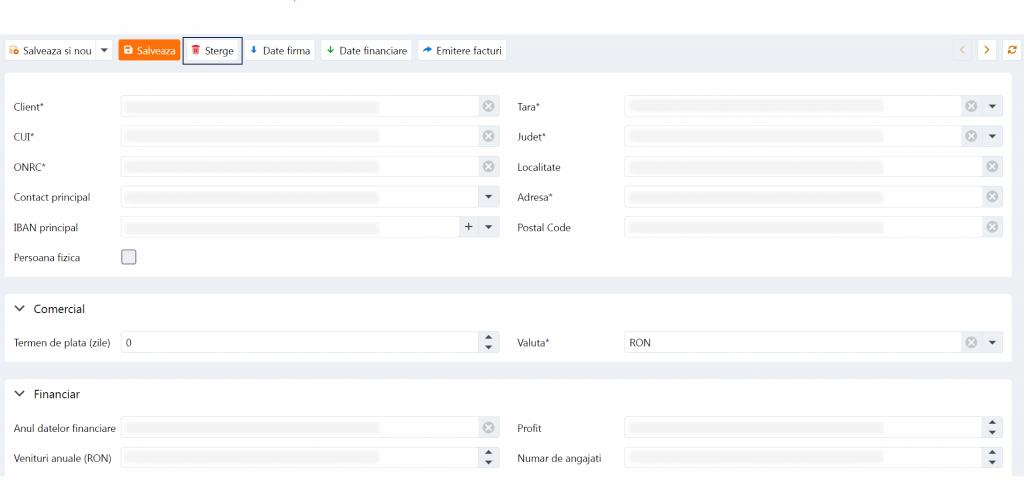1024x497 pixels.
Task: Clear the Client field with X icon
Action: coord(488,107)
